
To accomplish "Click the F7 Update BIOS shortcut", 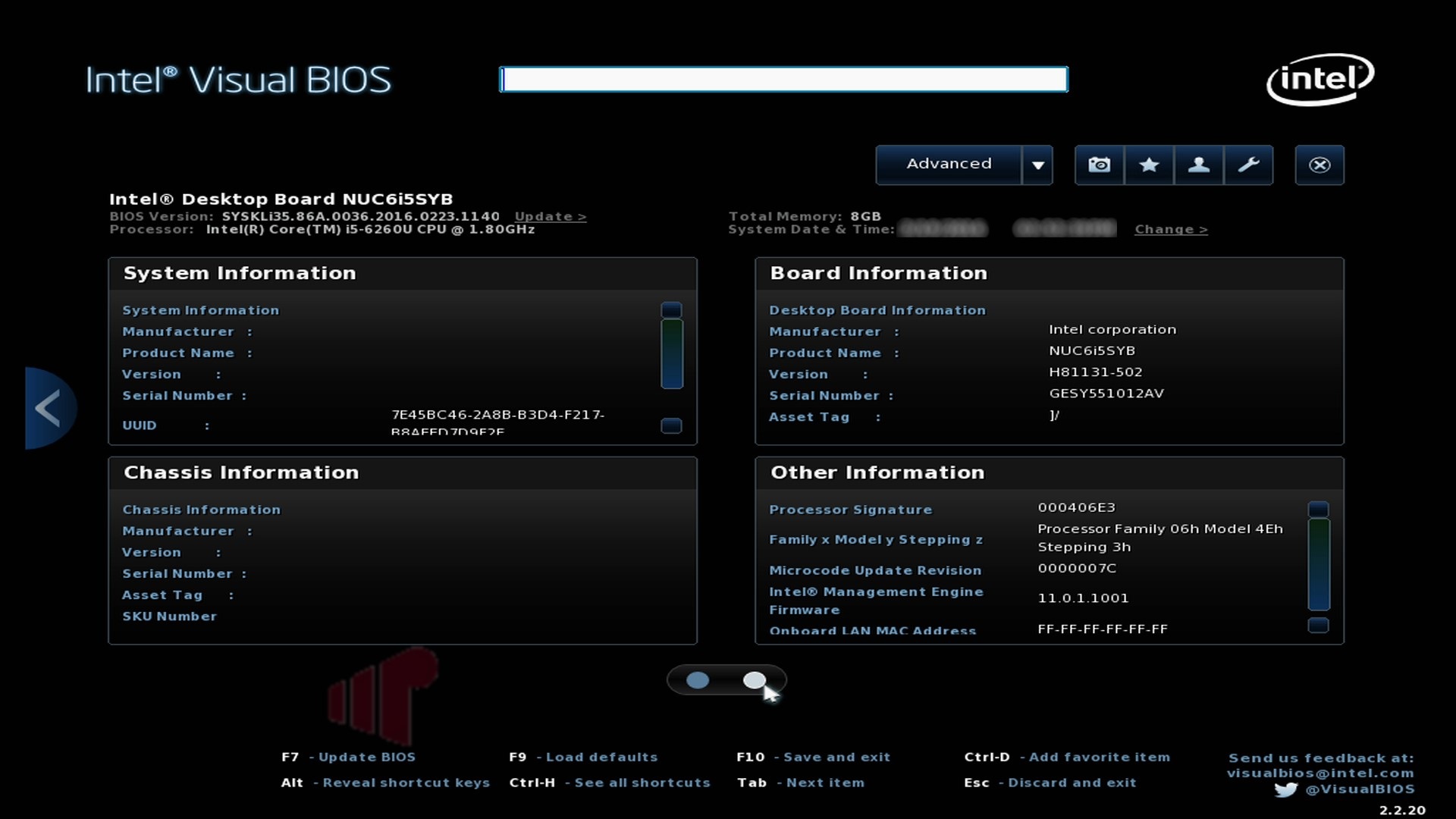I will tap(348, 757).
